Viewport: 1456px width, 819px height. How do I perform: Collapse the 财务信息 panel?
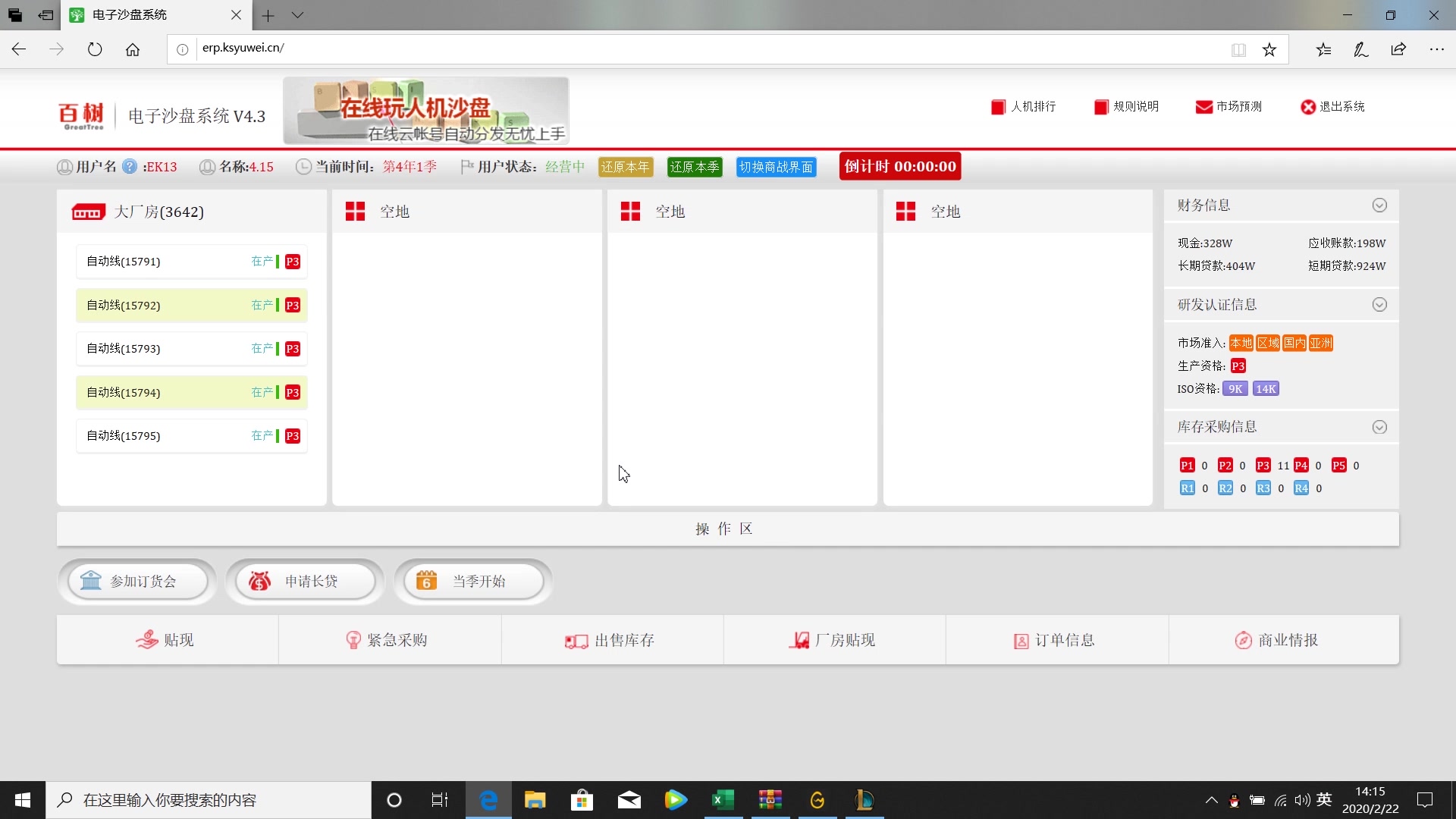tap(1379, 206)
